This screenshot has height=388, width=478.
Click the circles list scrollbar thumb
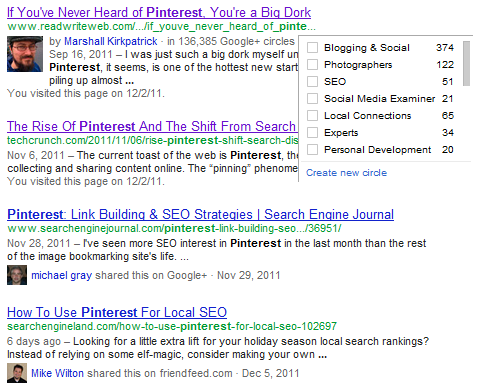466,63
